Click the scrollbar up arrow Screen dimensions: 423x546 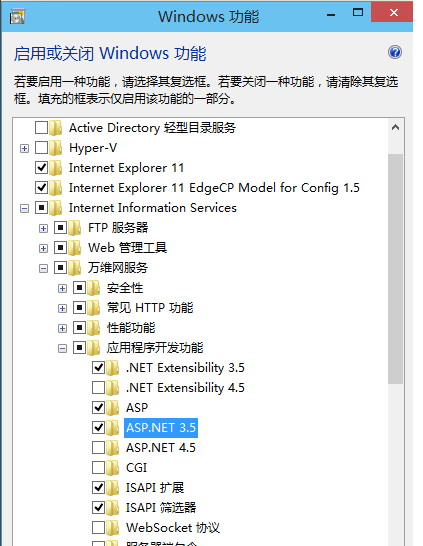pyautogui.click(x=395, y=127)
